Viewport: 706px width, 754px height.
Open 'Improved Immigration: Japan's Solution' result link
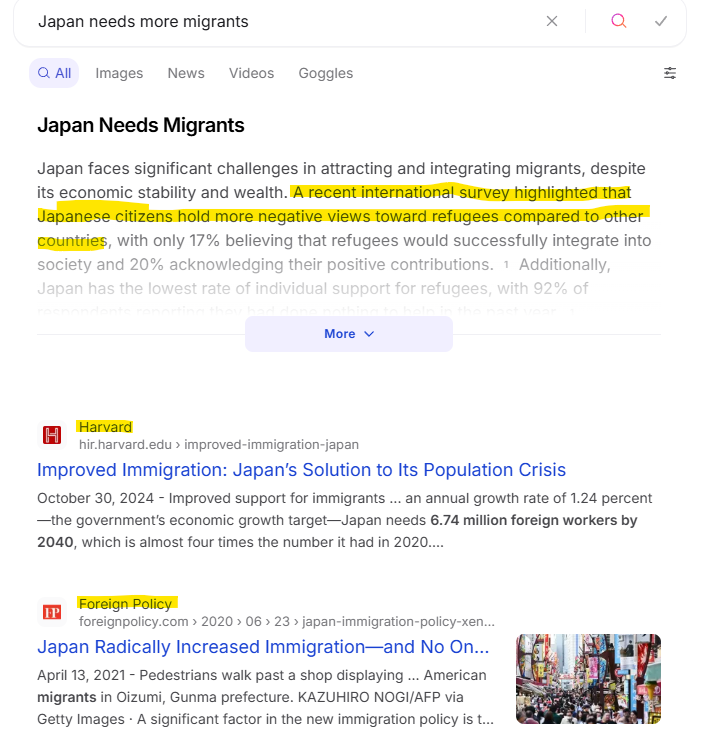[302, 470]
